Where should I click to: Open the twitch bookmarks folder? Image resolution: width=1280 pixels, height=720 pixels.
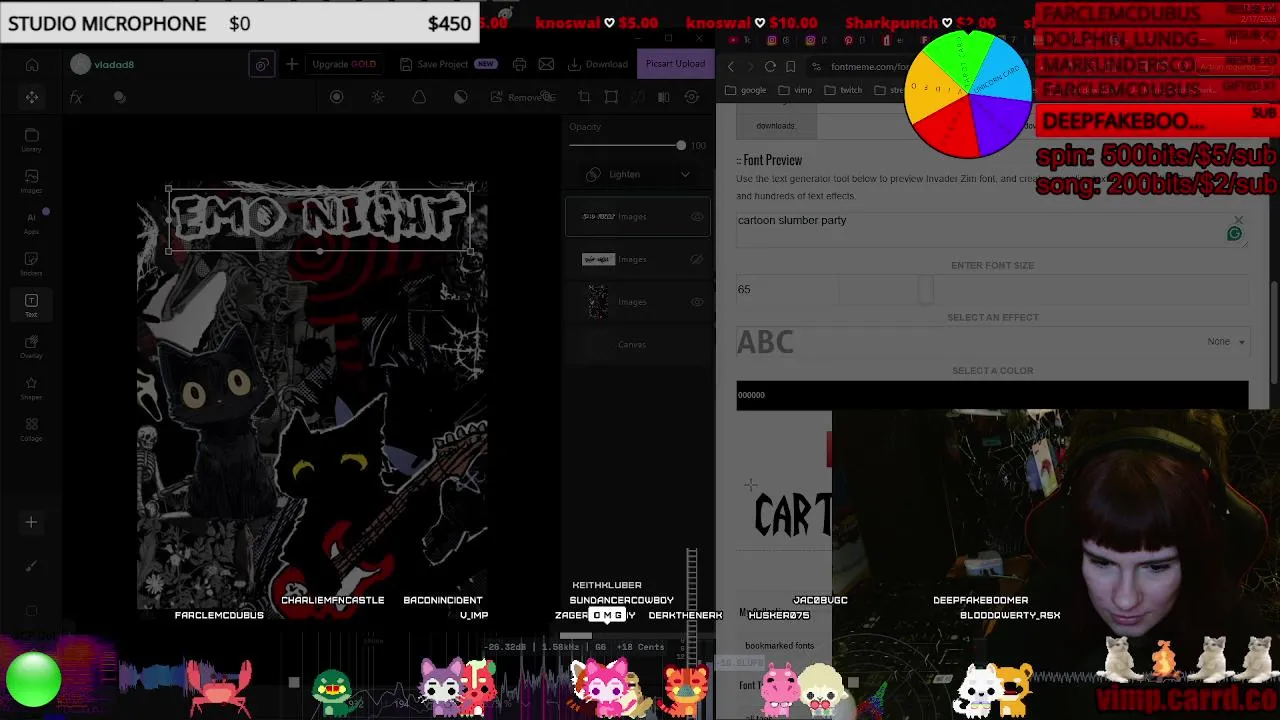point(843,90)
